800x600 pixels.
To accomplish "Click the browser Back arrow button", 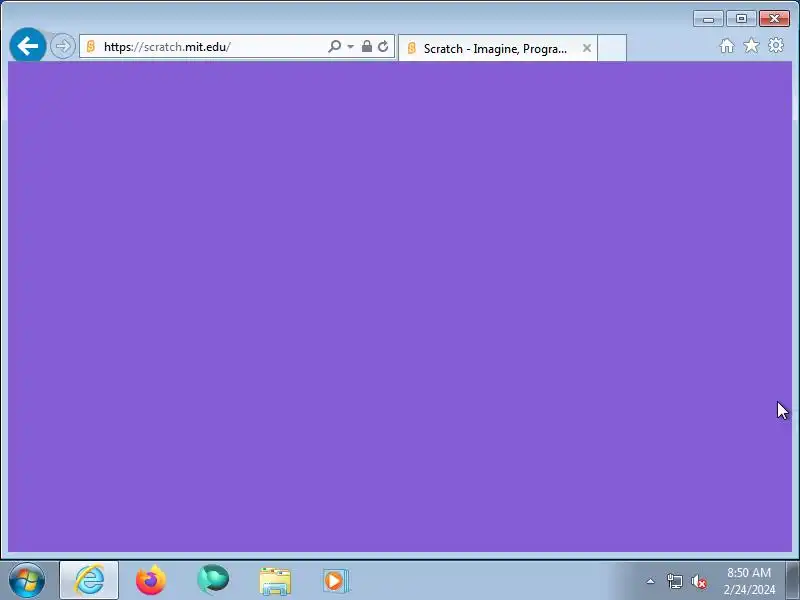I will coord(28,46).
